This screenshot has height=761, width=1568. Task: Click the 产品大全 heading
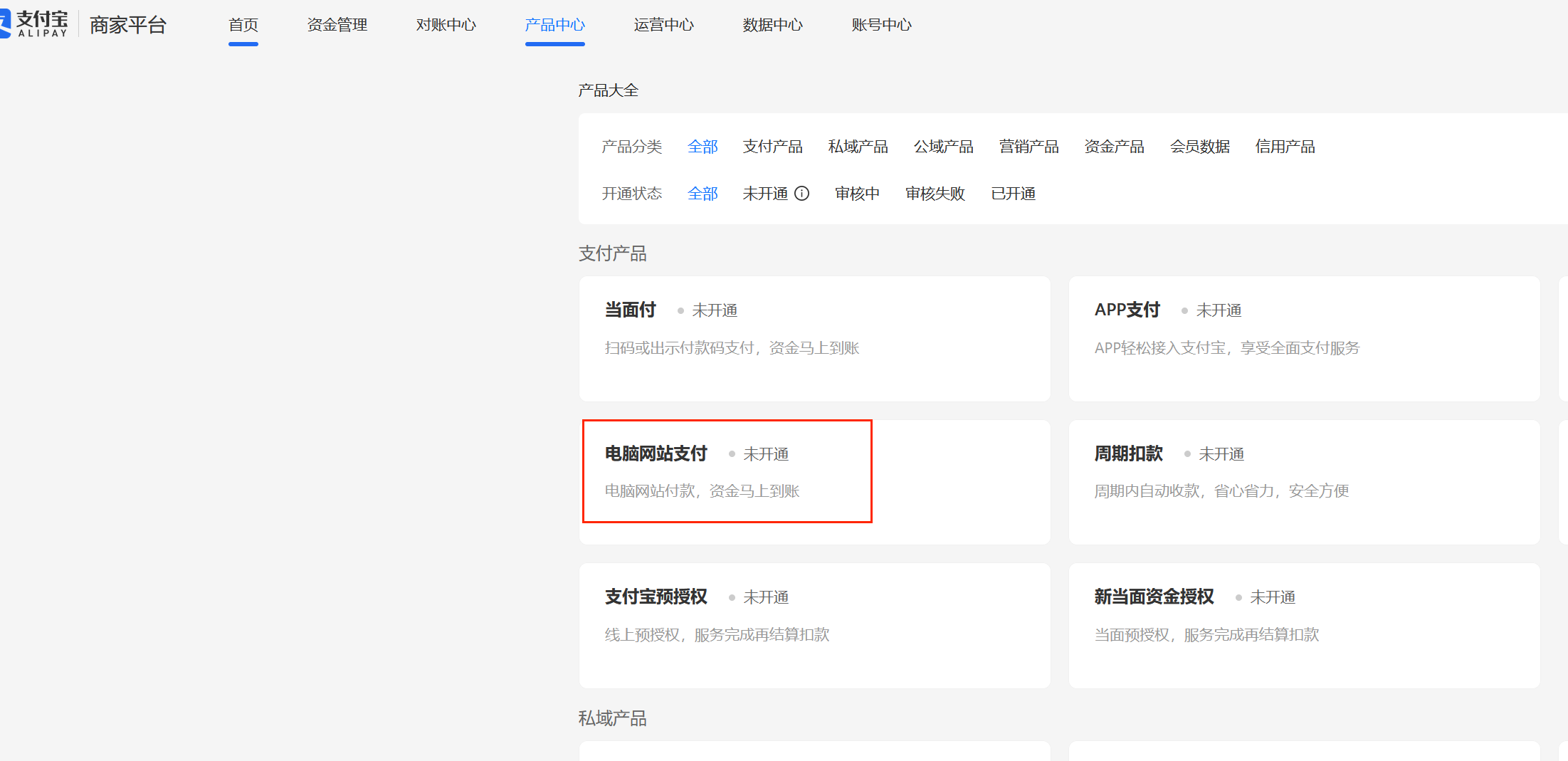tap(609, 90)
